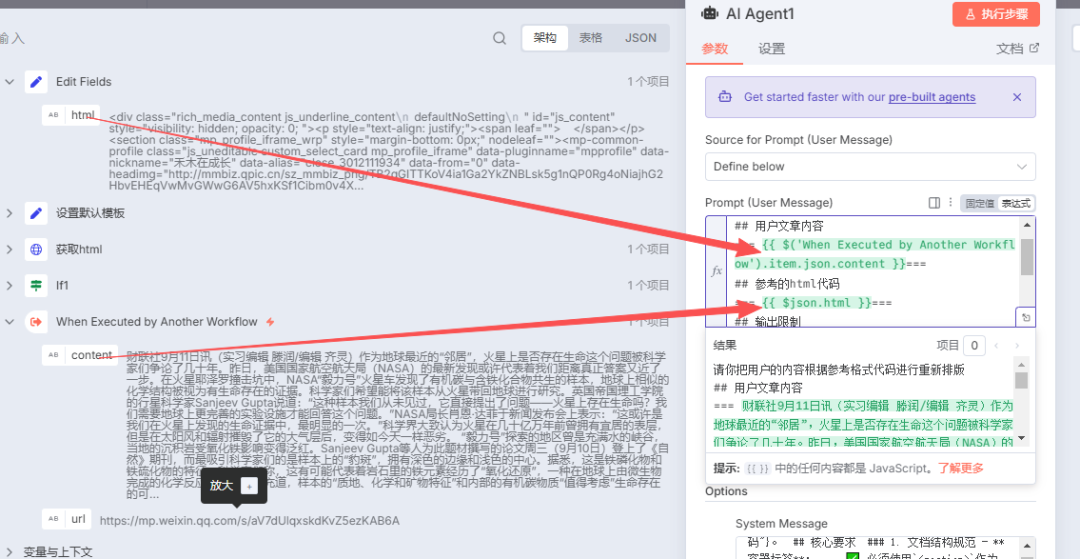Click the AB type badge beside html
Image resolution: width=1080 pixels, height=559 pixels.
pyautogui.click(x=54, y=115)
